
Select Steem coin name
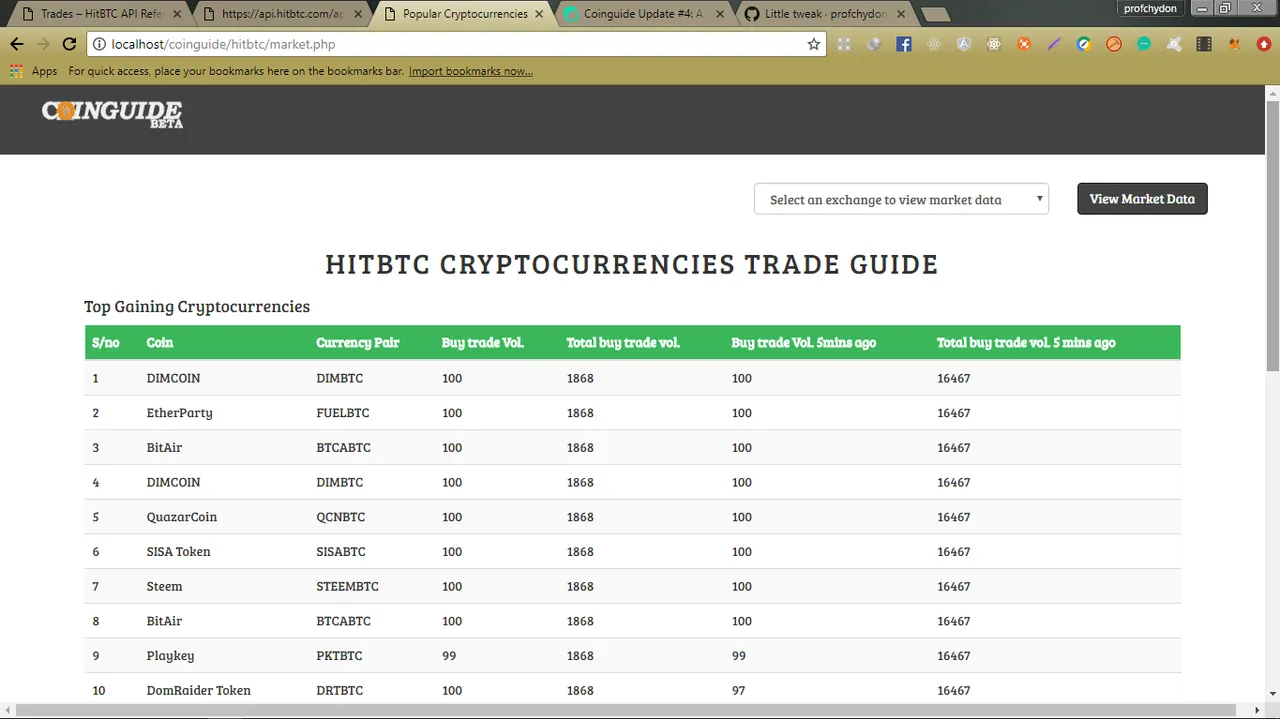[164, 586]
